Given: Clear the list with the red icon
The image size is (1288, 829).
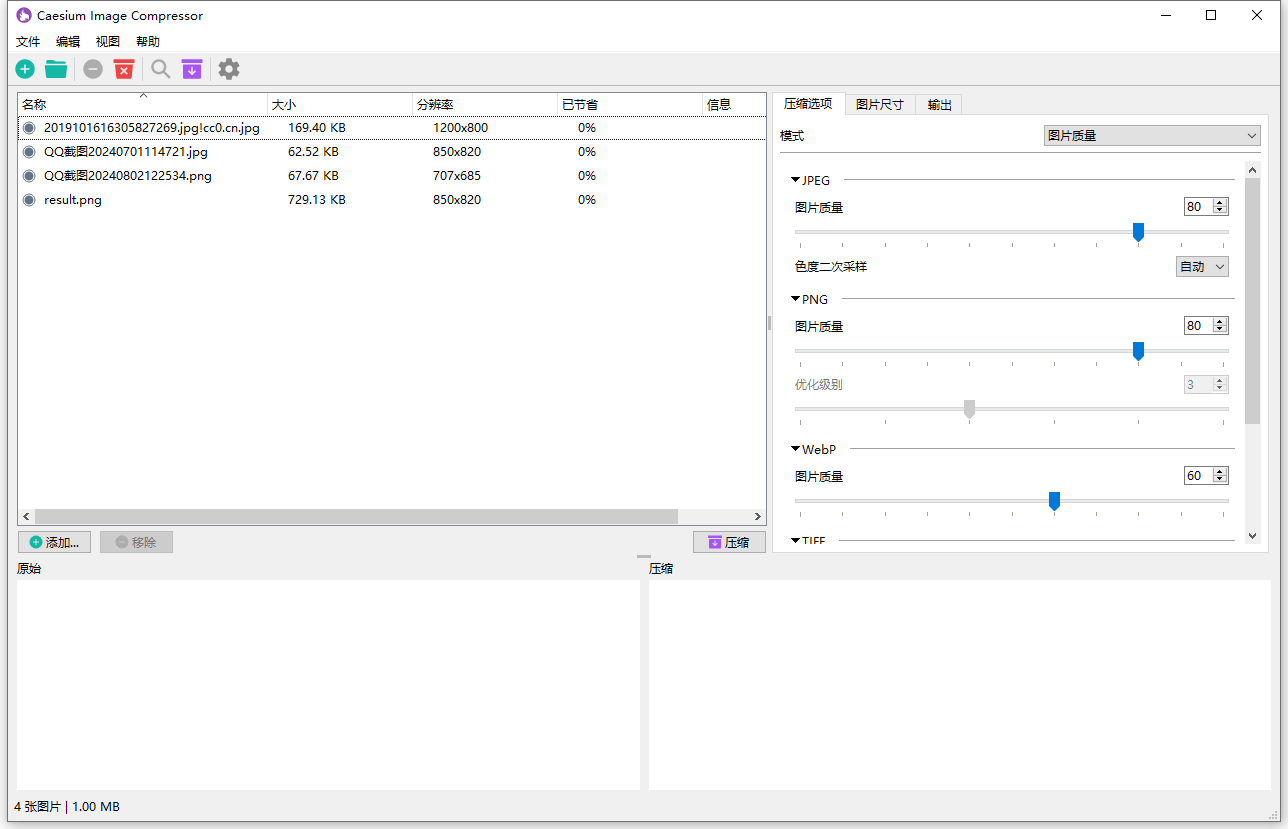Looking at the screenshot, I should 124,69.
